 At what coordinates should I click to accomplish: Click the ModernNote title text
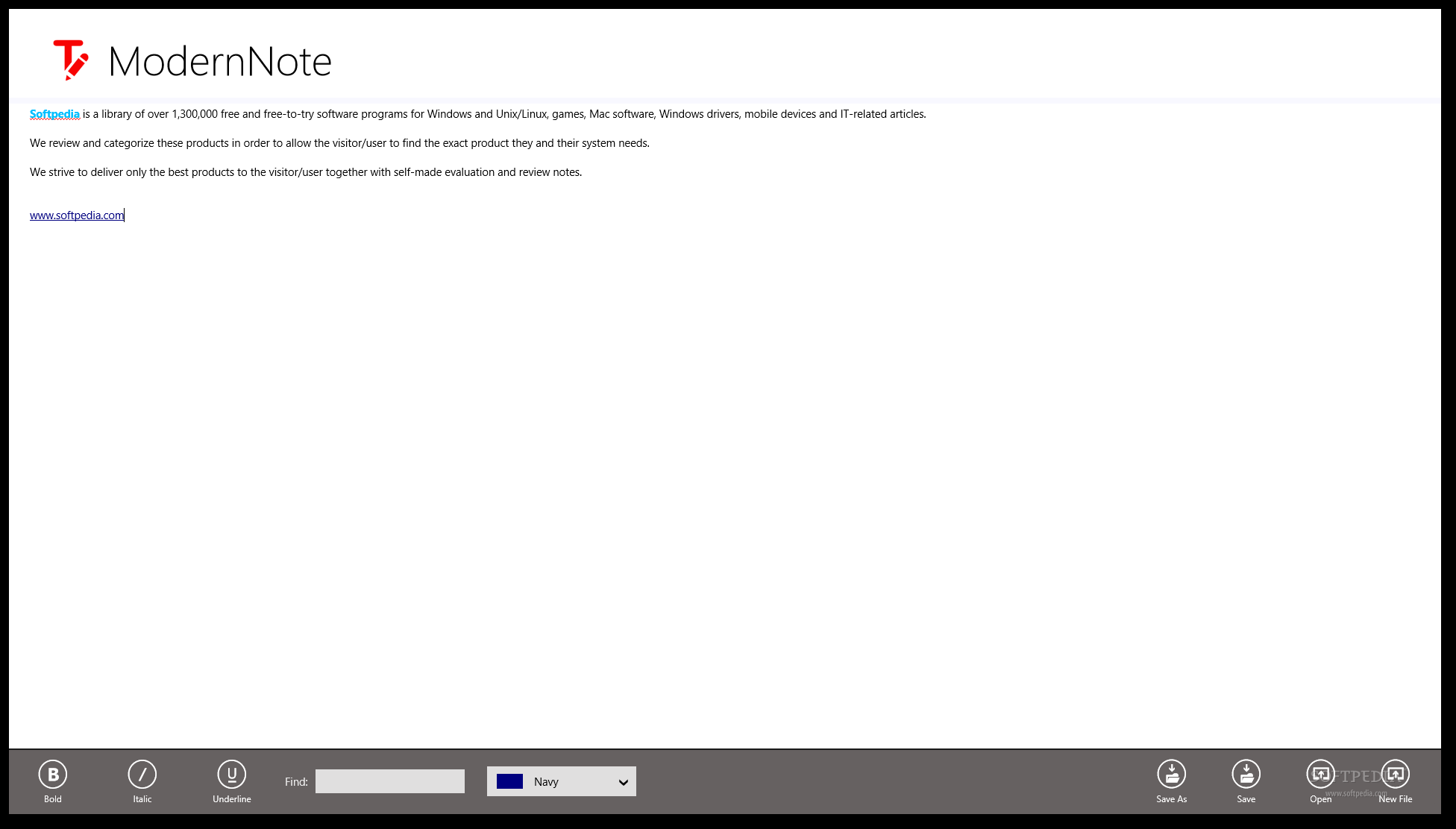[220, 61]
